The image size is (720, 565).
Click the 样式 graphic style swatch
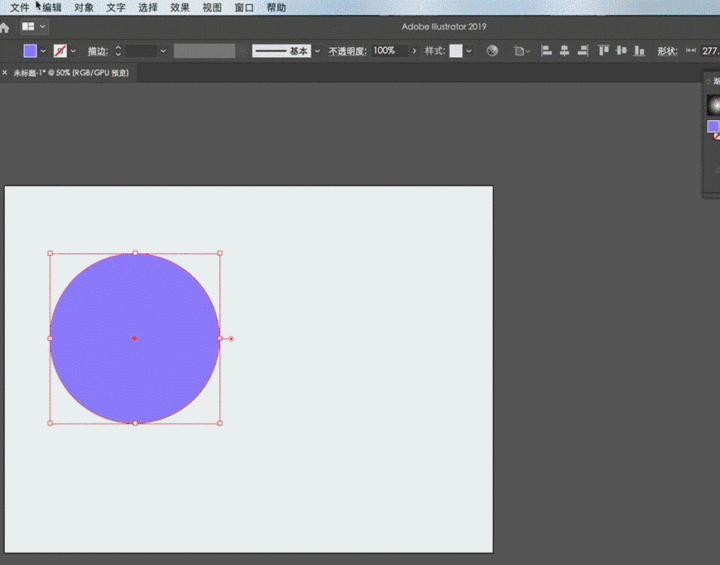click(x=456, y=51)
